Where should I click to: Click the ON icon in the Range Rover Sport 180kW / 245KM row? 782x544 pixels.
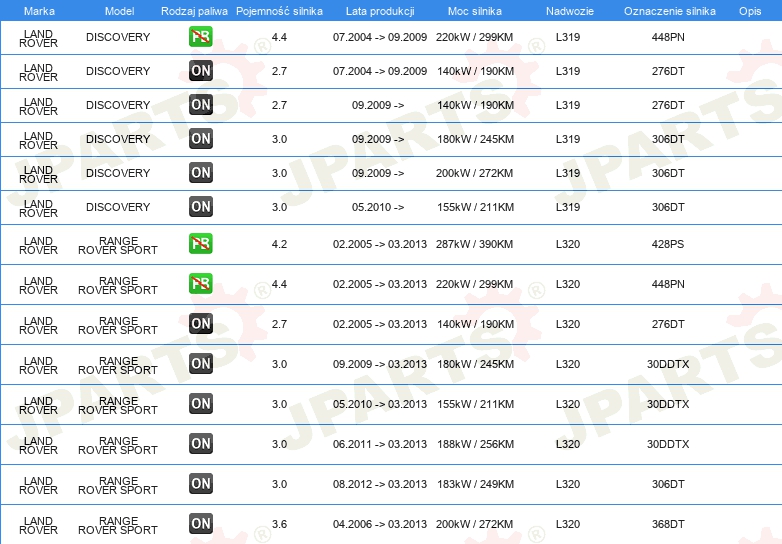[x=200, y=363]
